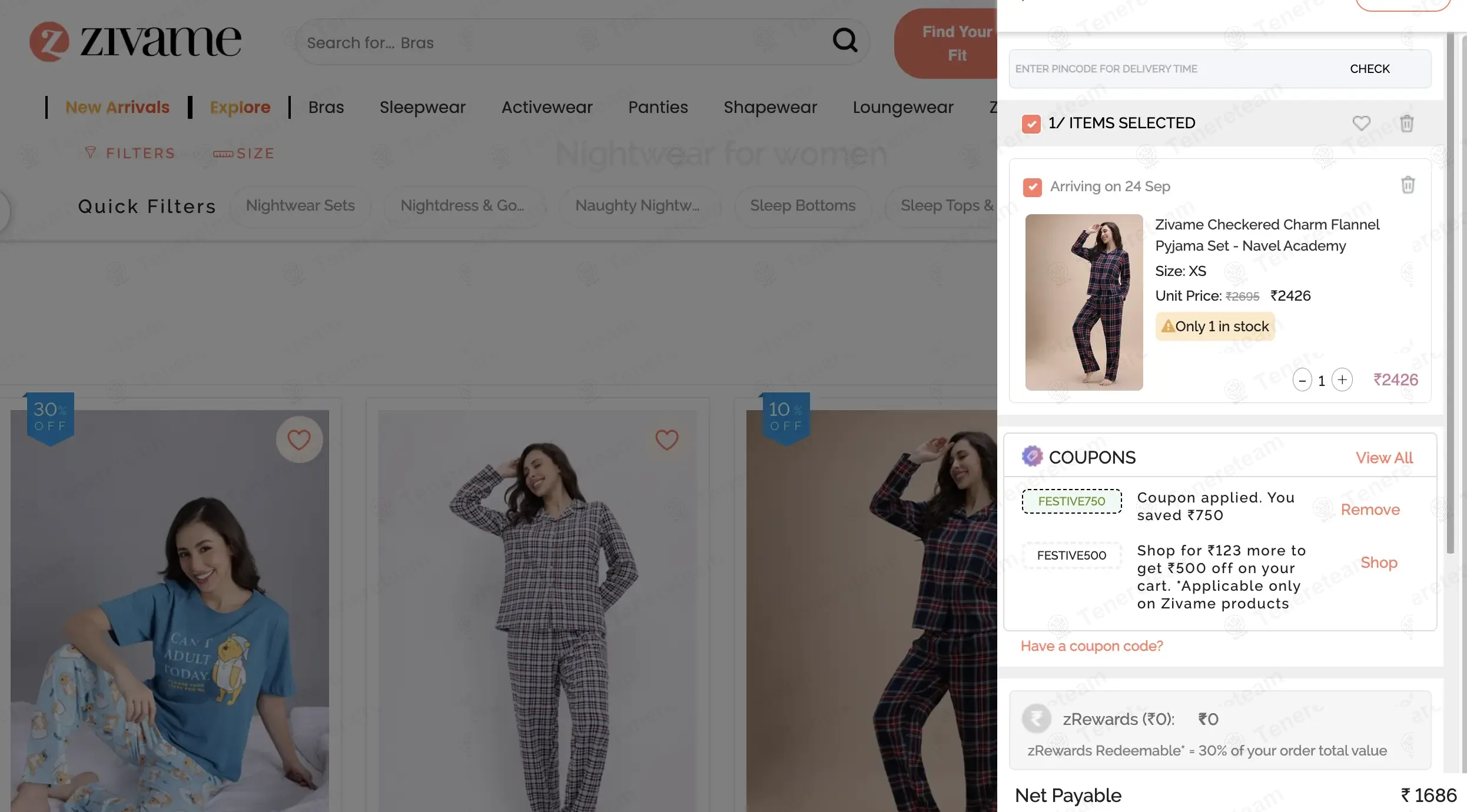Remove the Flannel Pyjama Set with trash icon
The image size is (1467, 812).
[x=1408, y=185]
